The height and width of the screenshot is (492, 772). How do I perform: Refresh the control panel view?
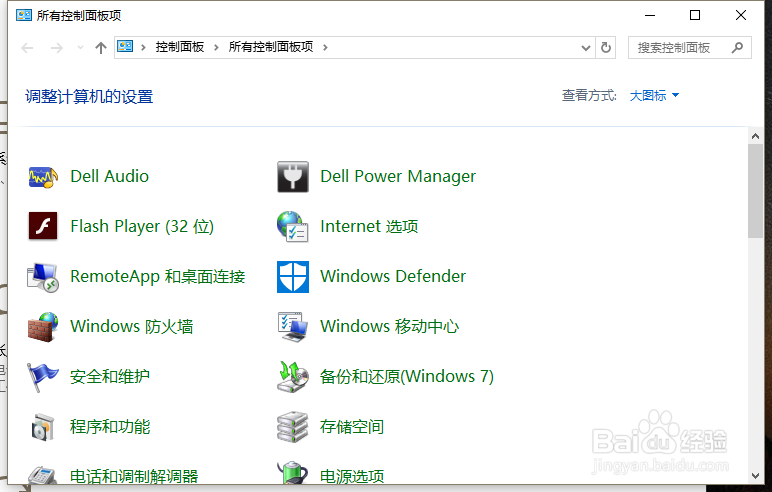click(606, 48)
